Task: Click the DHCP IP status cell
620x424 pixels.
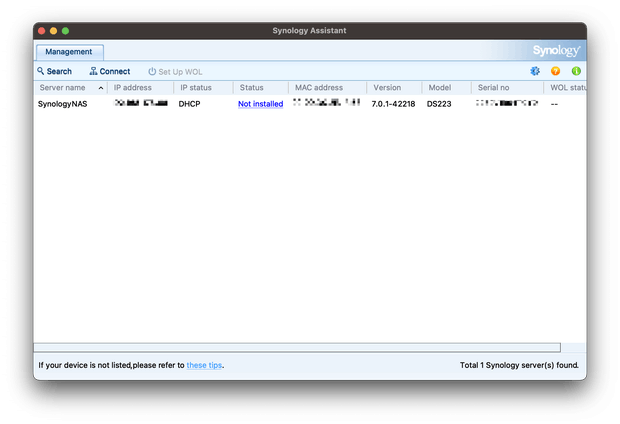Action: [189, 104]
